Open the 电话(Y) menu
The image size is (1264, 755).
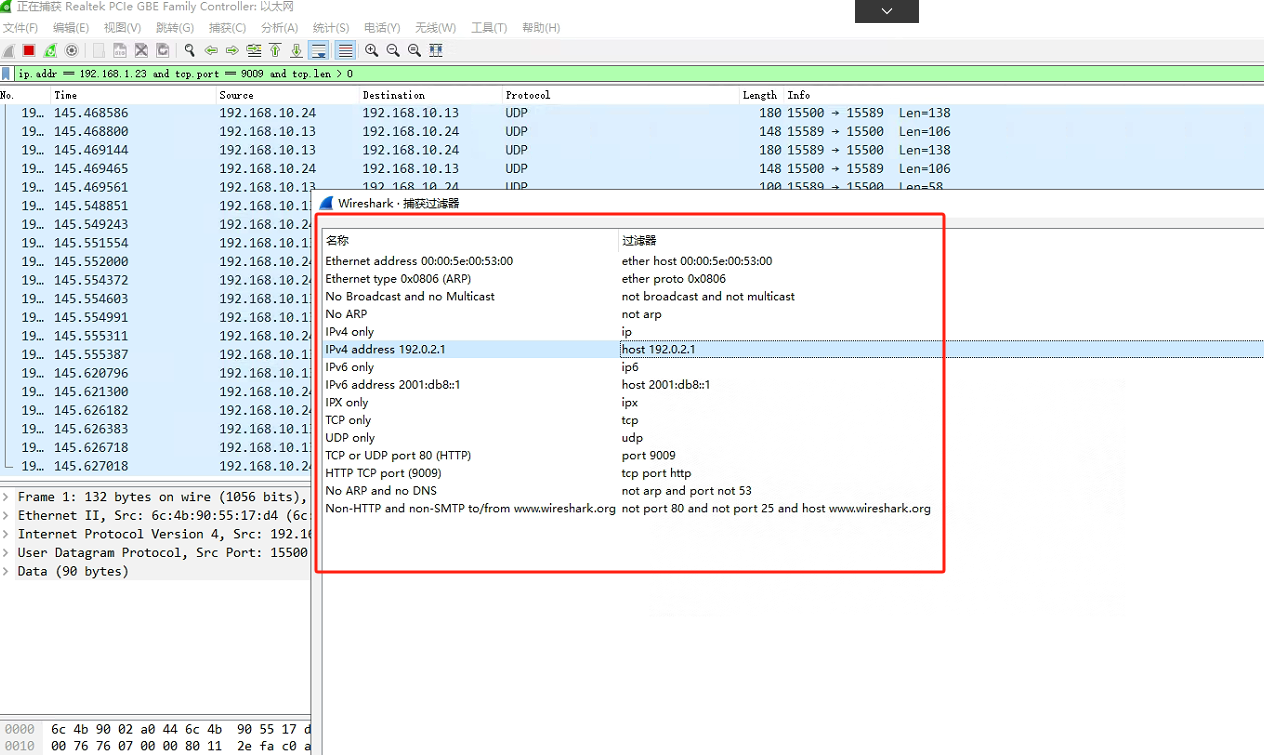pos(382,28)
